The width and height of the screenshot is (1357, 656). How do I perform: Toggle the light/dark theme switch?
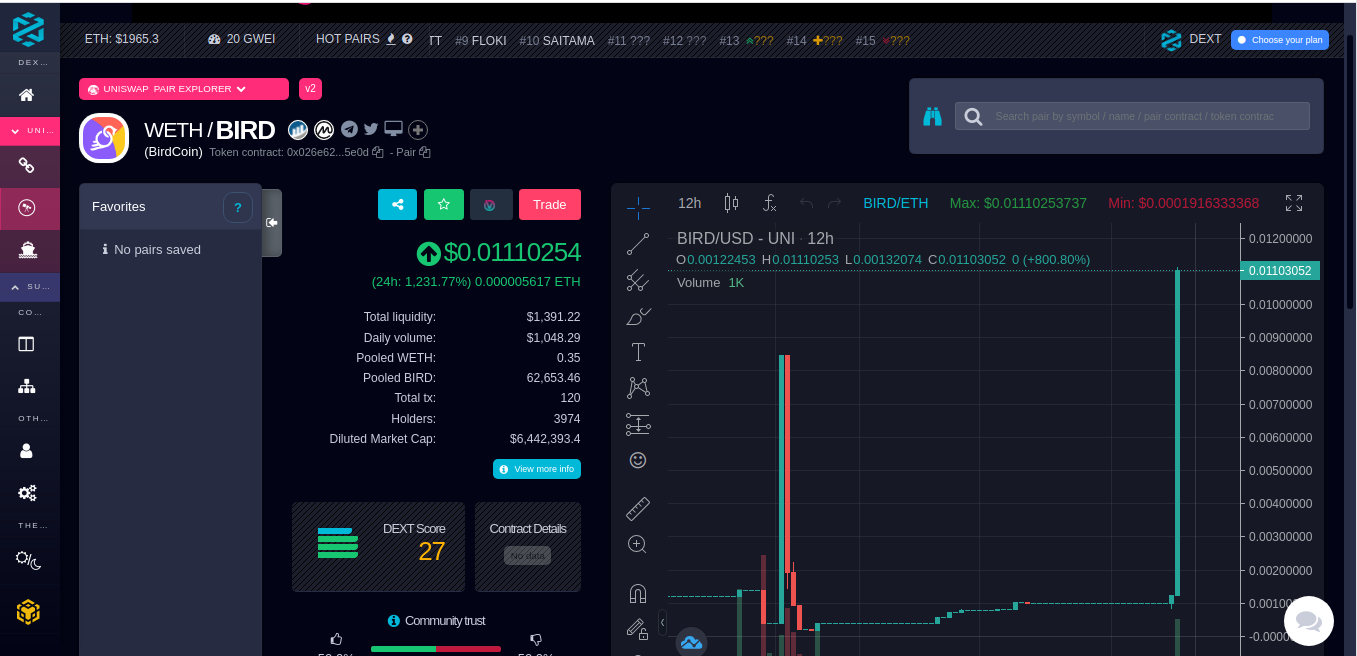point(29,559)
